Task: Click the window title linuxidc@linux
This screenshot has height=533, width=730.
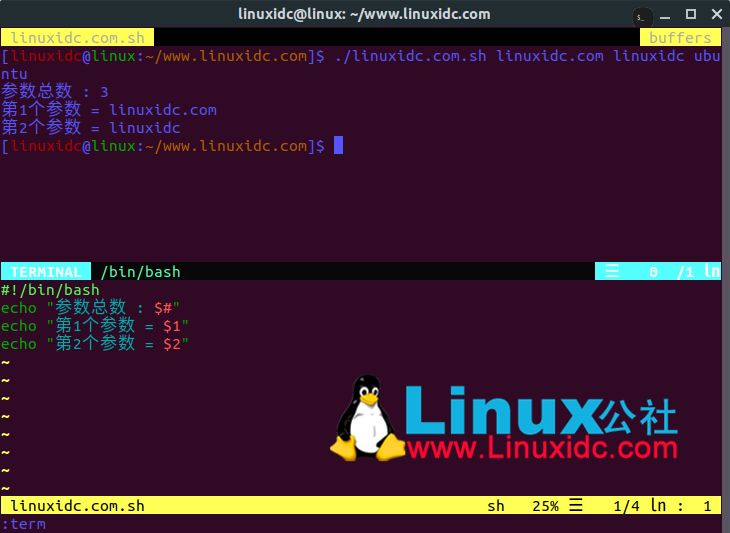Action: [x=364, y=14]
